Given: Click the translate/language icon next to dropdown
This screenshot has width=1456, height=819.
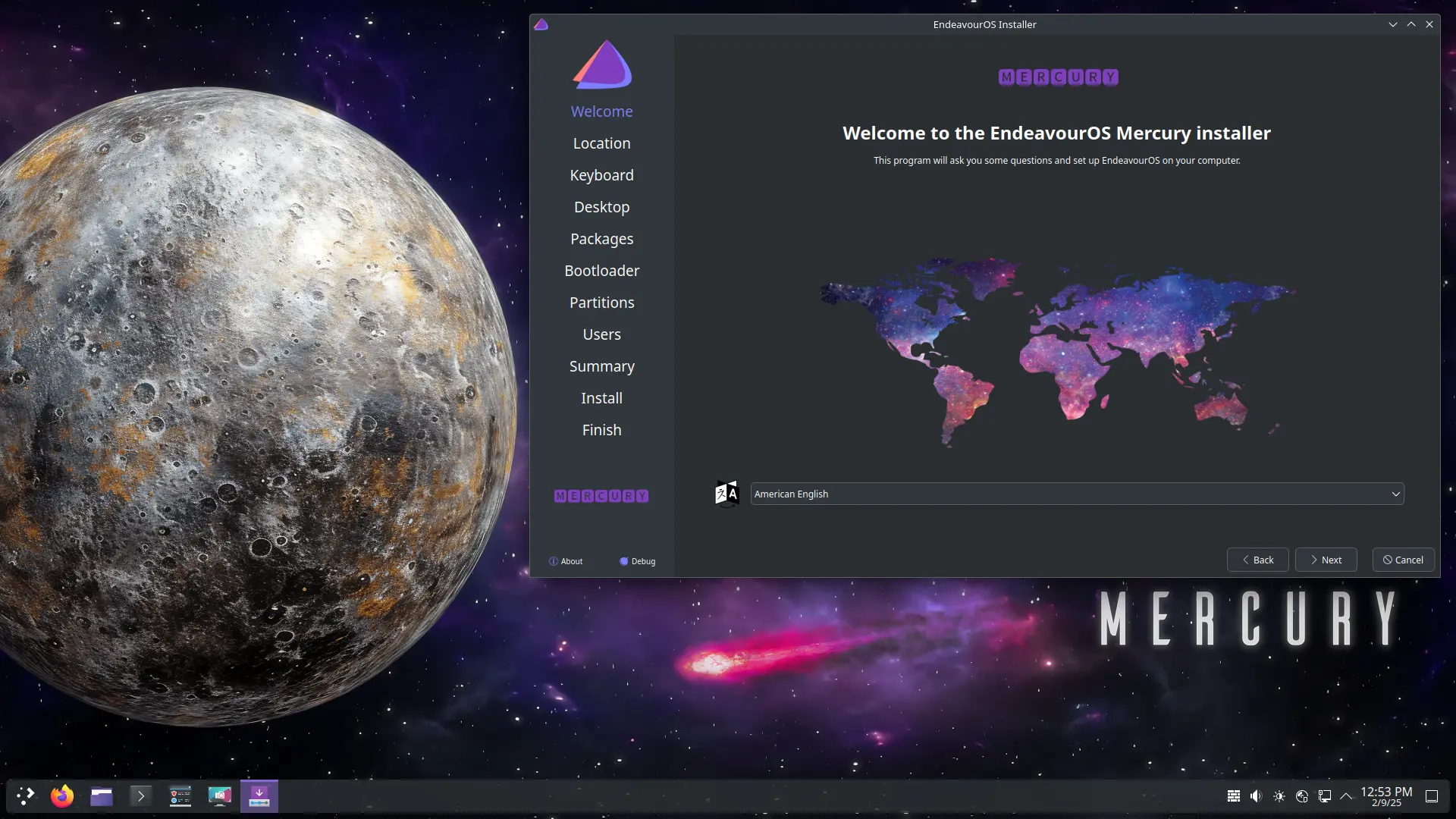Looking at the screenshot, I should click(x=726, y=493).
